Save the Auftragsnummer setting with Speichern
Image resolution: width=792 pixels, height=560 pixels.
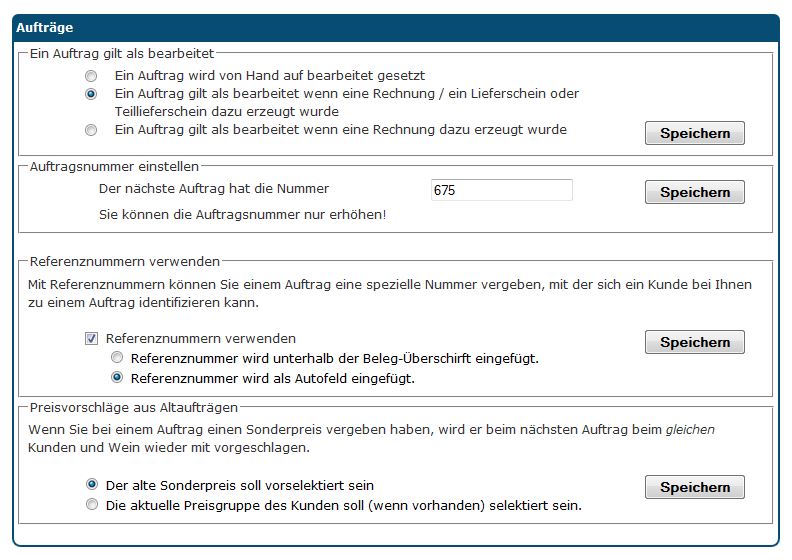click(695, 192)
